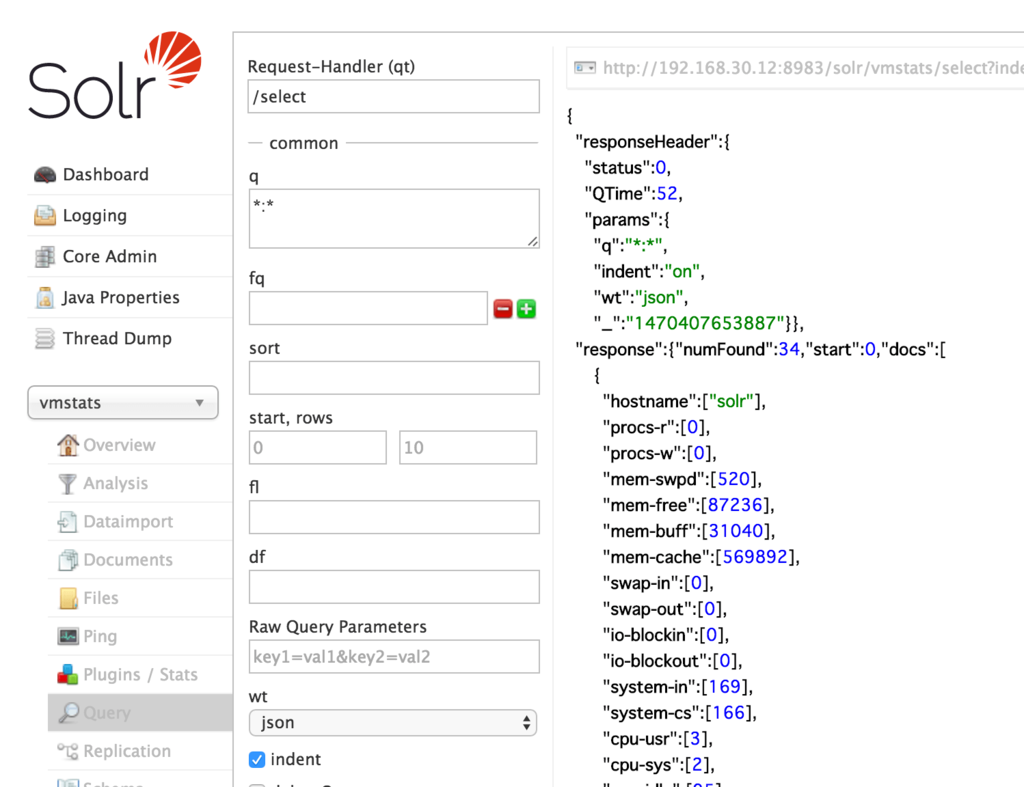Viewport: 1024px width, 787px height.
Task: Add fq row with green plus
Action: click(526, 309)
